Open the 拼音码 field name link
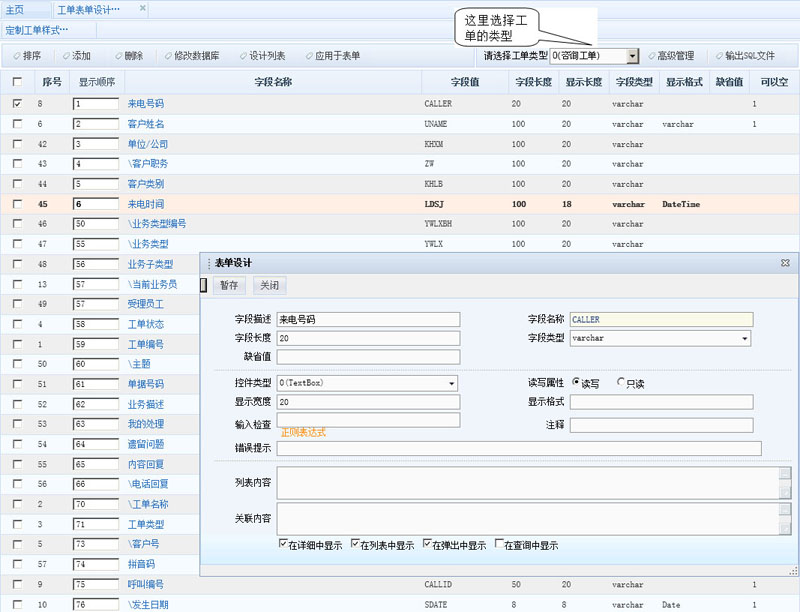This screenshot has width=800, height=612. 141,564
